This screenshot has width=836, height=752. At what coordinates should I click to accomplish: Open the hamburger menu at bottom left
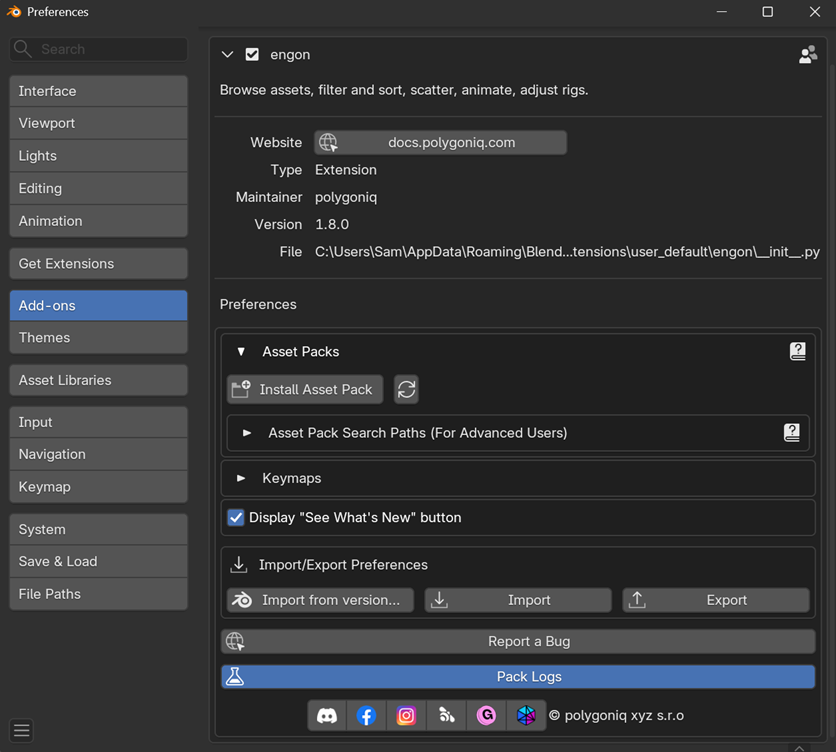click(x=21, y=730)
